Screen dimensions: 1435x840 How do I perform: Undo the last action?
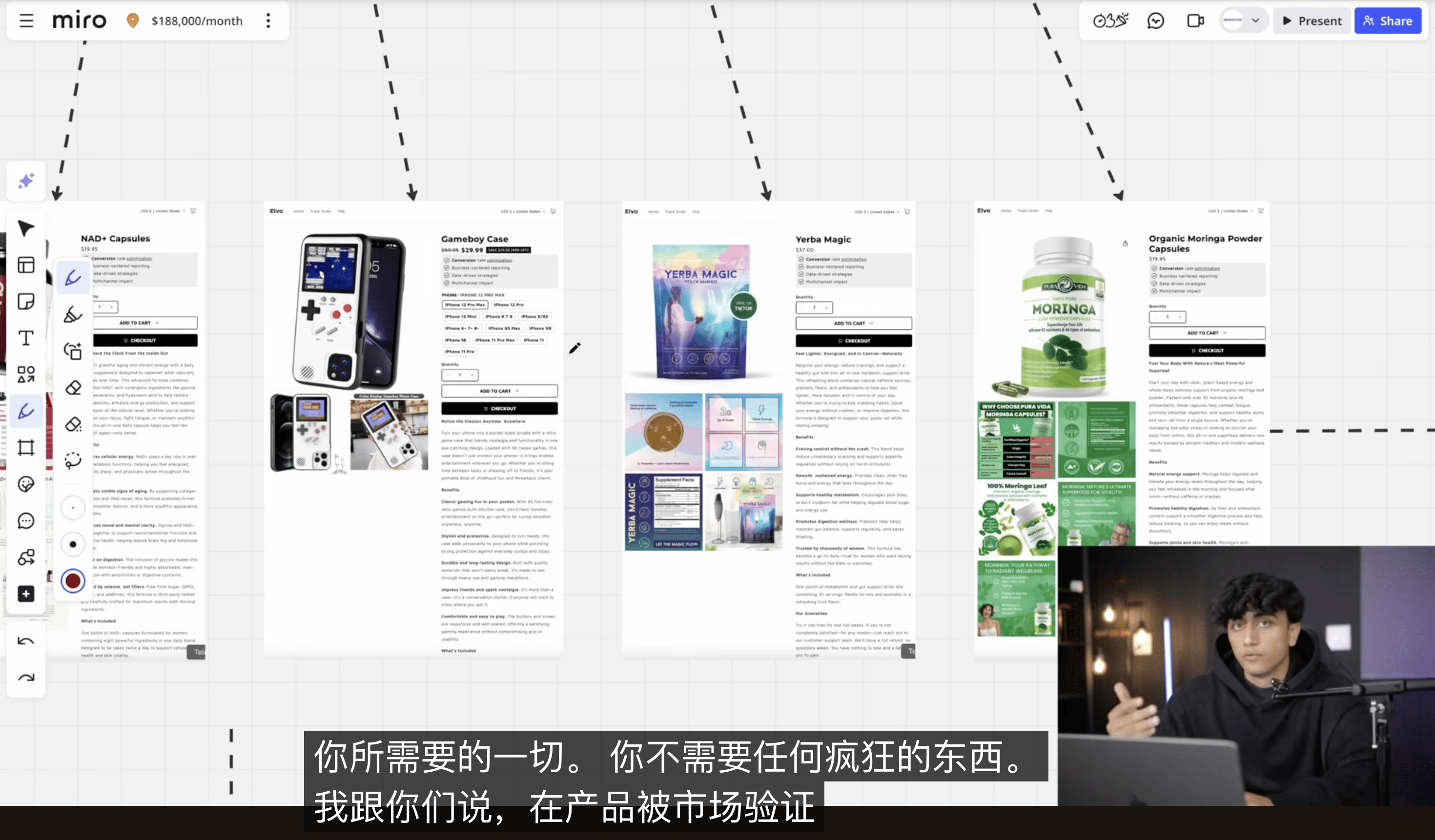point(25,641)
